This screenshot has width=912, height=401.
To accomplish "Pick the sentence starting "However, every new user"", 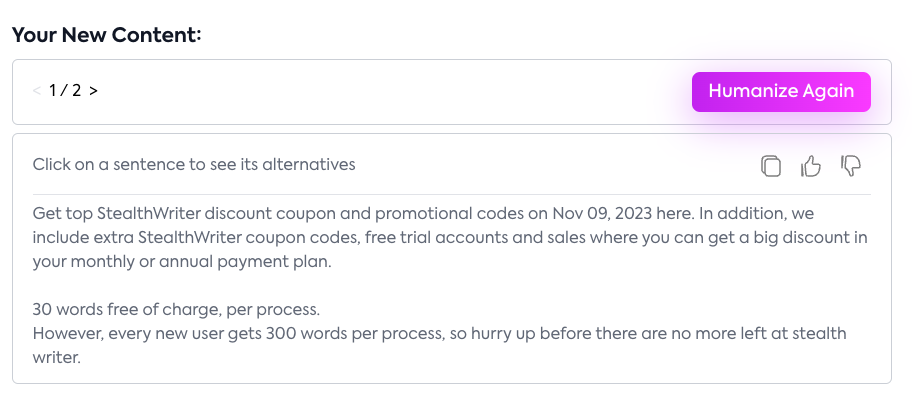I will pyautogui.click(x=300, y=332).
